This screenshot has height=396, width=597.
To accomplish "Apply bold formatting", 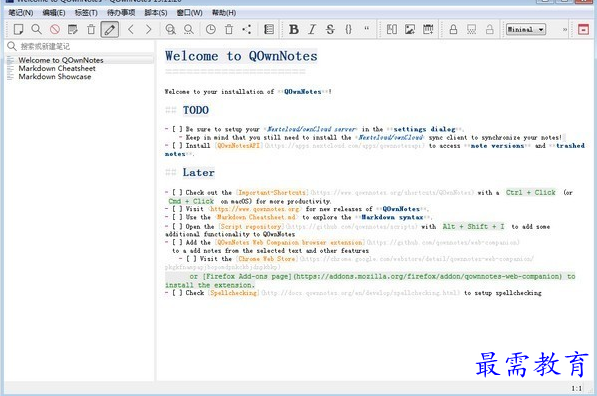I will [x=294, y=29].
